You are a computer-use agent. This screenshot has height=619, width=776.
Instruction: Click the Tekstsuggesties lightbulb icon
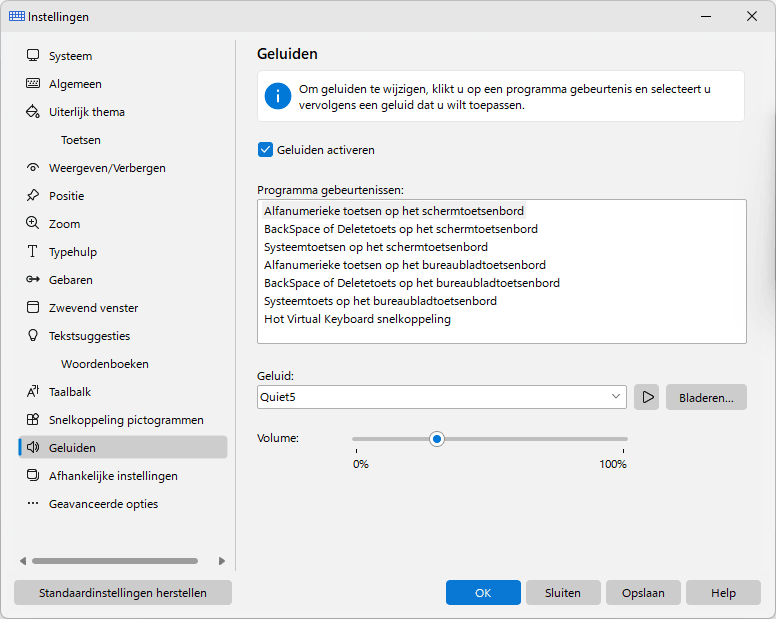click(x=33, y=335)
